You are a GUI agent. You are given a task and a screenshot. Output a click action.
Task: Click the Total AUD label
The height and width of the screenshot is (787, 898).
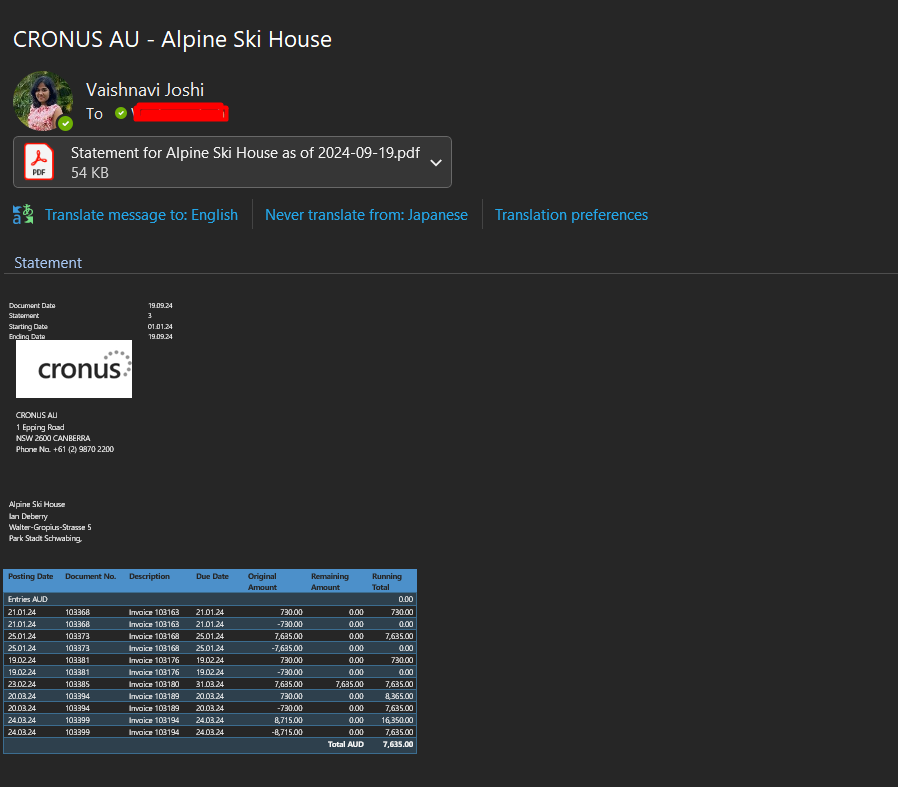click(346, 745)
